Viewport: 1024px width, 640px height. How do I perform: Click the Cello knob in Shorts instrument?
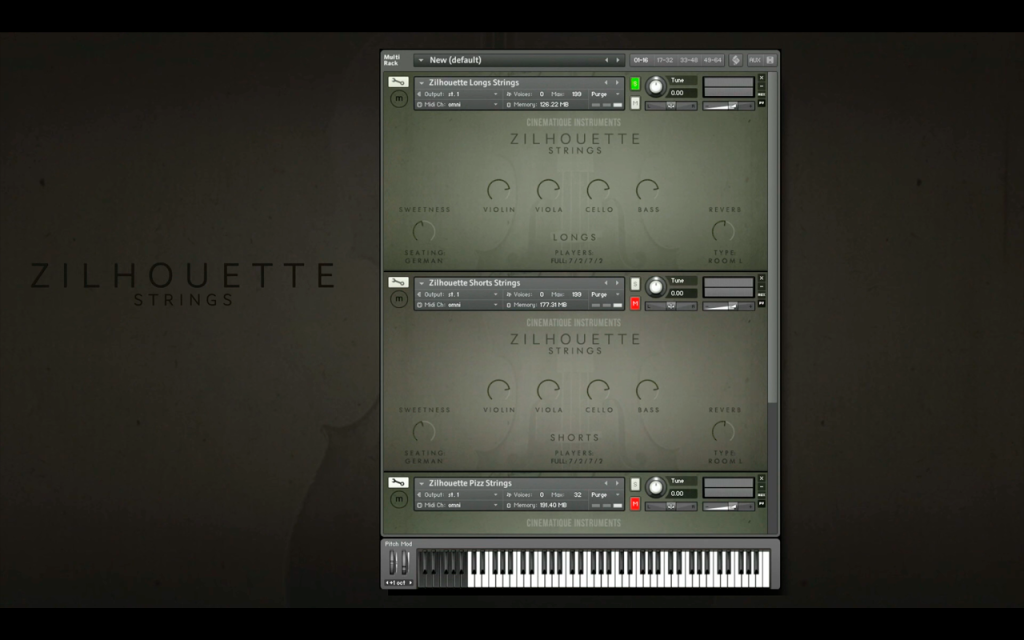point(598,391)
